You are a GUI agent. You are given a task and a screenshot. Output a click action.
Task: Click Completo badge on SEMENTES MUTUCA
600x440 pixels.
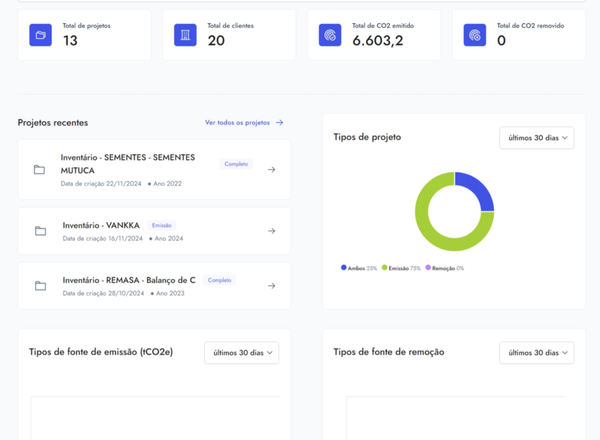click(236, 164)
